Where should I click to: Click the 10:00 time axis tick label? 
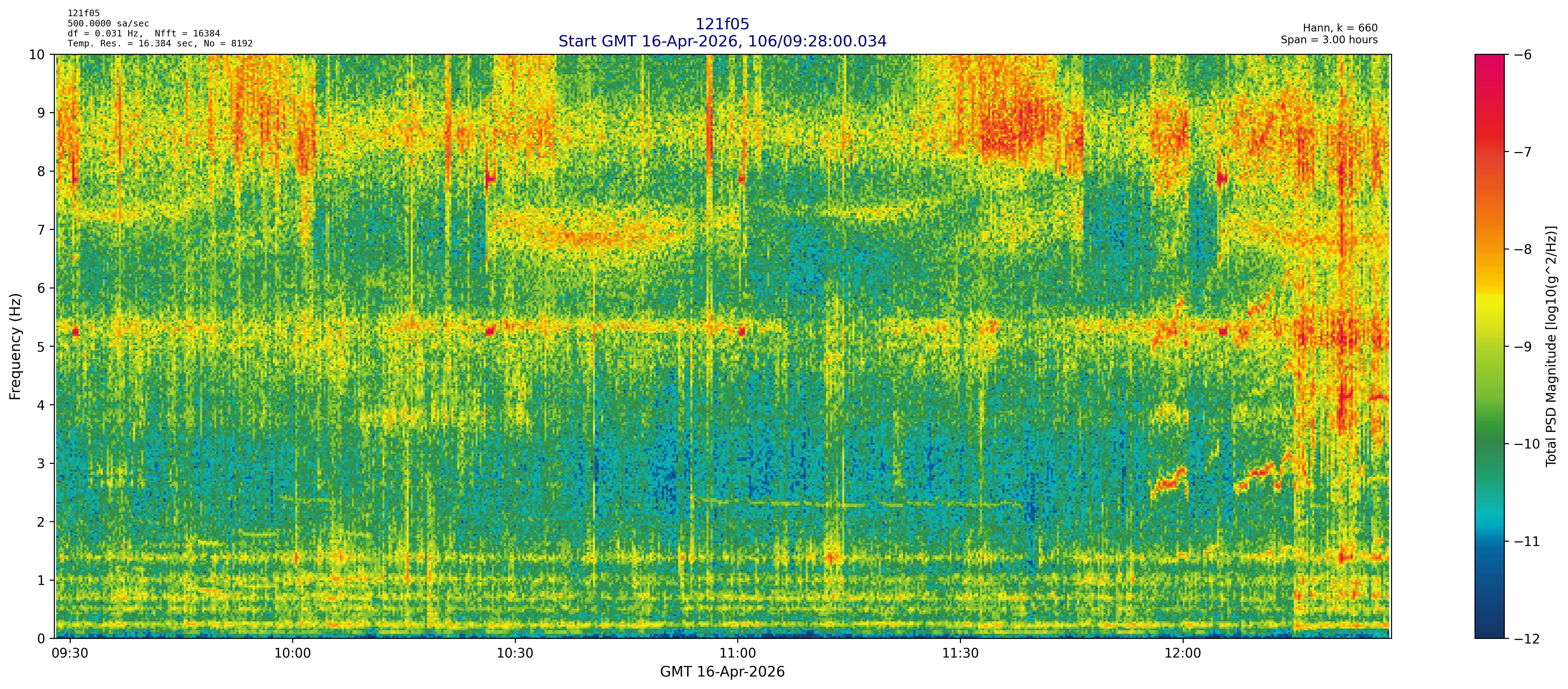point(292,654)
